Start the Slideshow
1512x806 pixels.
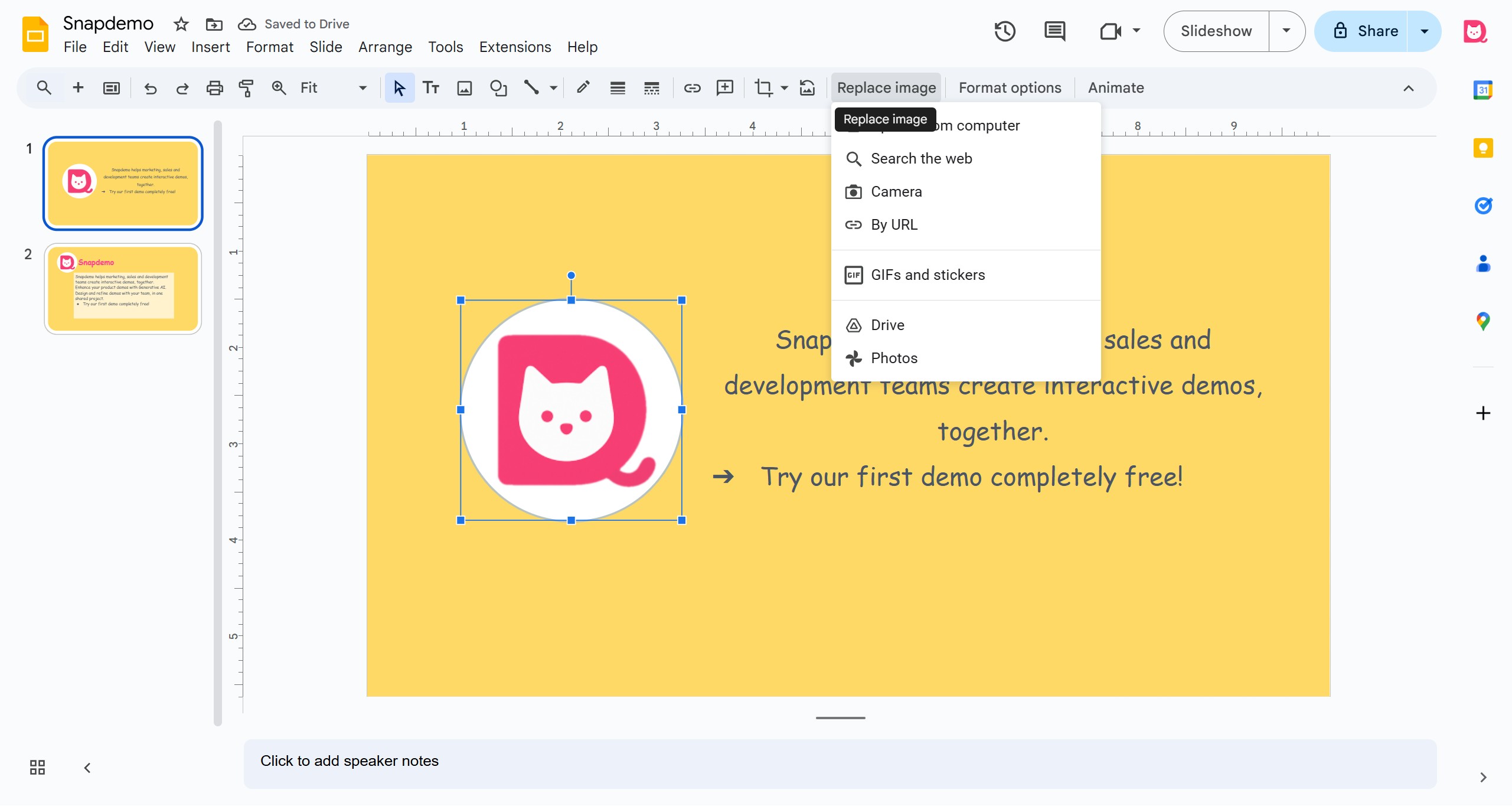[1216, 31]
